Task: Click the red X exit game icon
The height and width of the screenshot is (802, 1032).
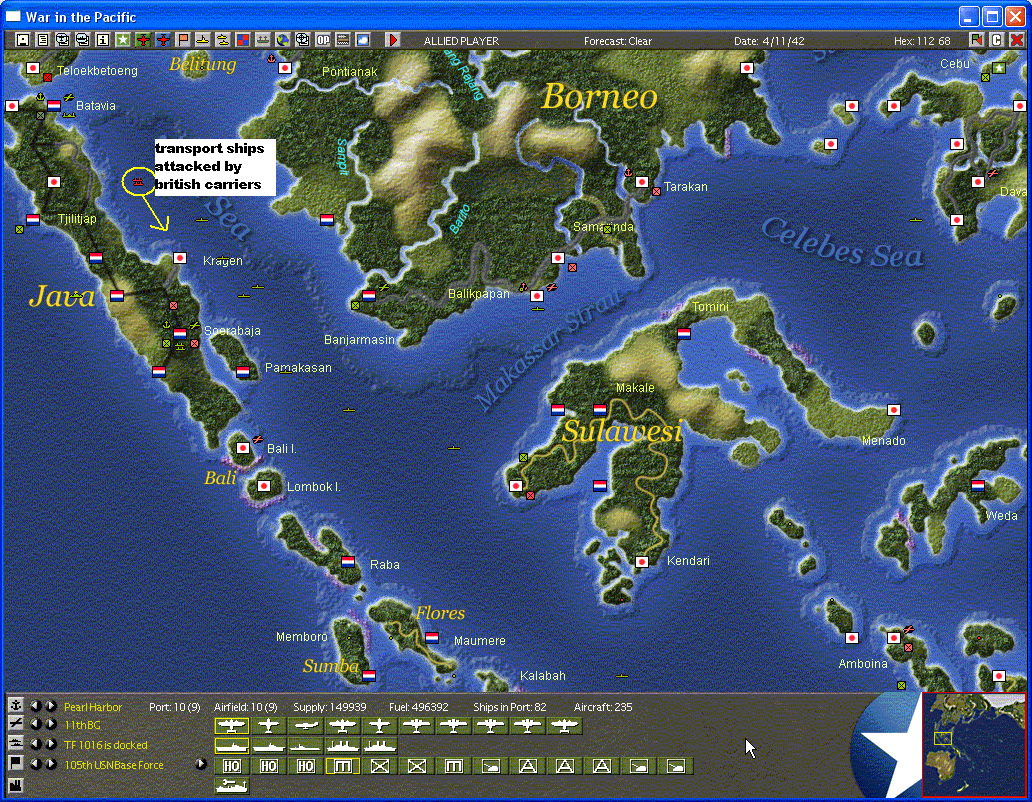Action: pos(1017,40)
